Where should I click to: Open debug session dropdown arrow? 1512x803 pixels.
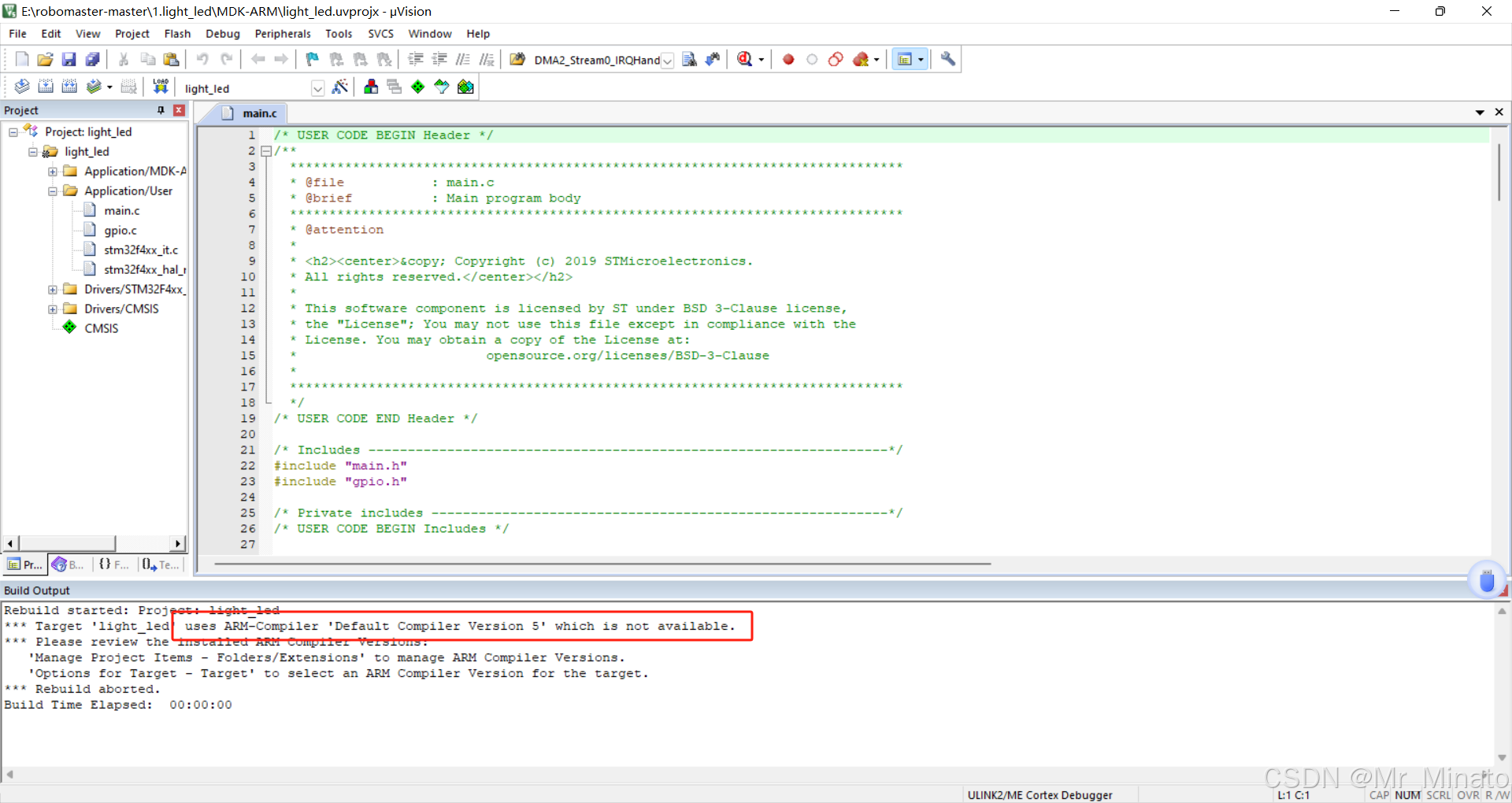pyautogui.click(x=761, y=60)
